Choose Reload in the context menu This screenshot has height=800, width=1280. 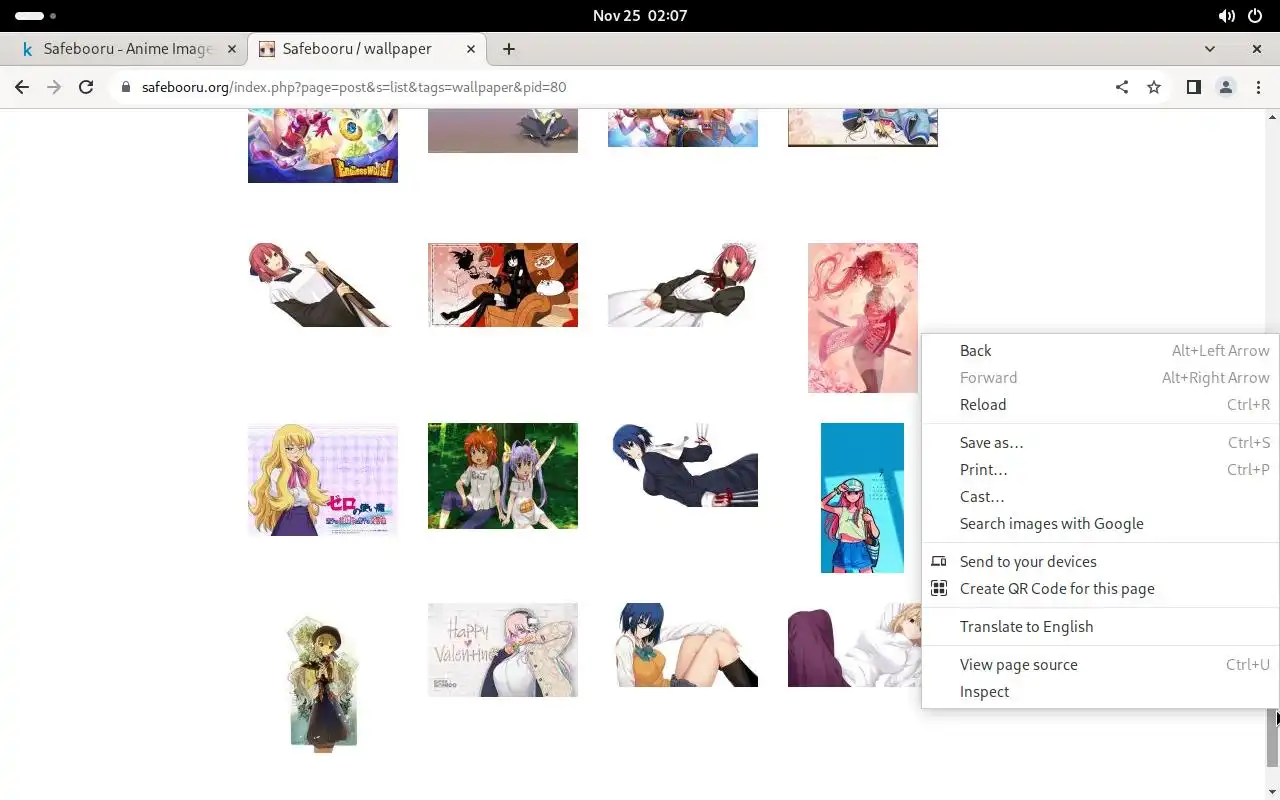(1100, 405)
